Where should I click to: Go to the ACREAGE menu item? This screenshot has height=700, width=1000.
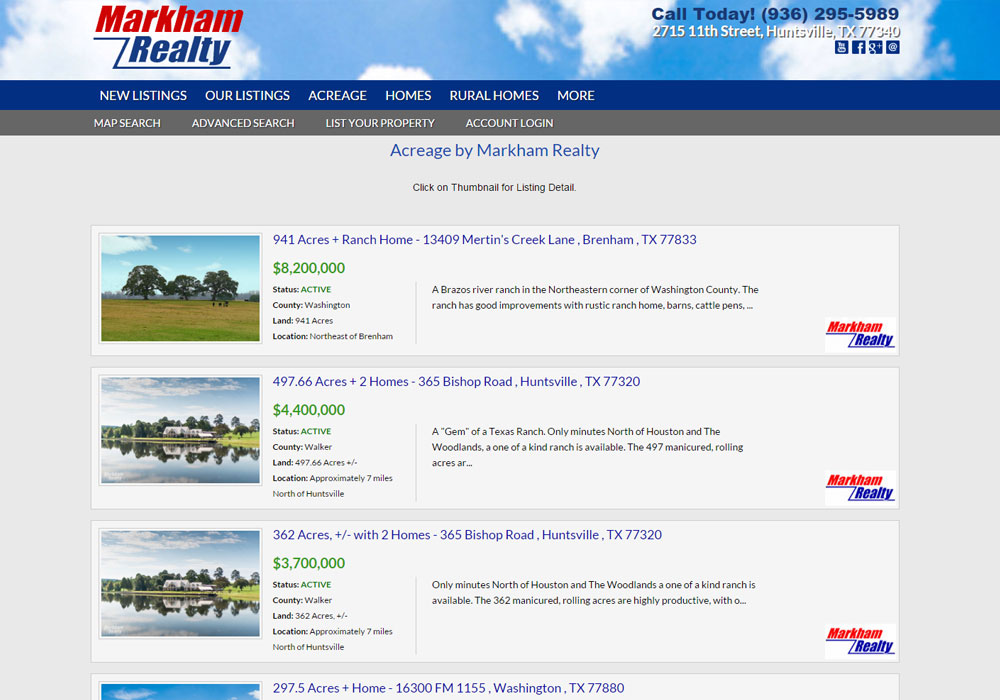337,96
